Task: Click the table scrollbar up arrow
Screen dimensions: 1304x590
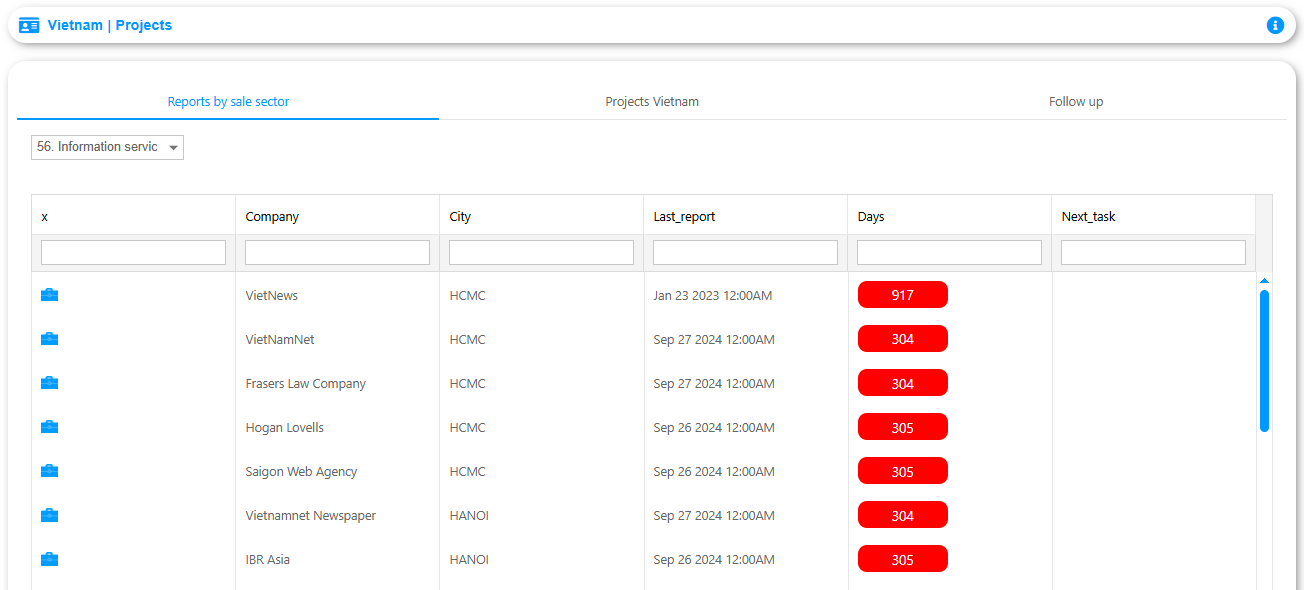Action: 1264,281
